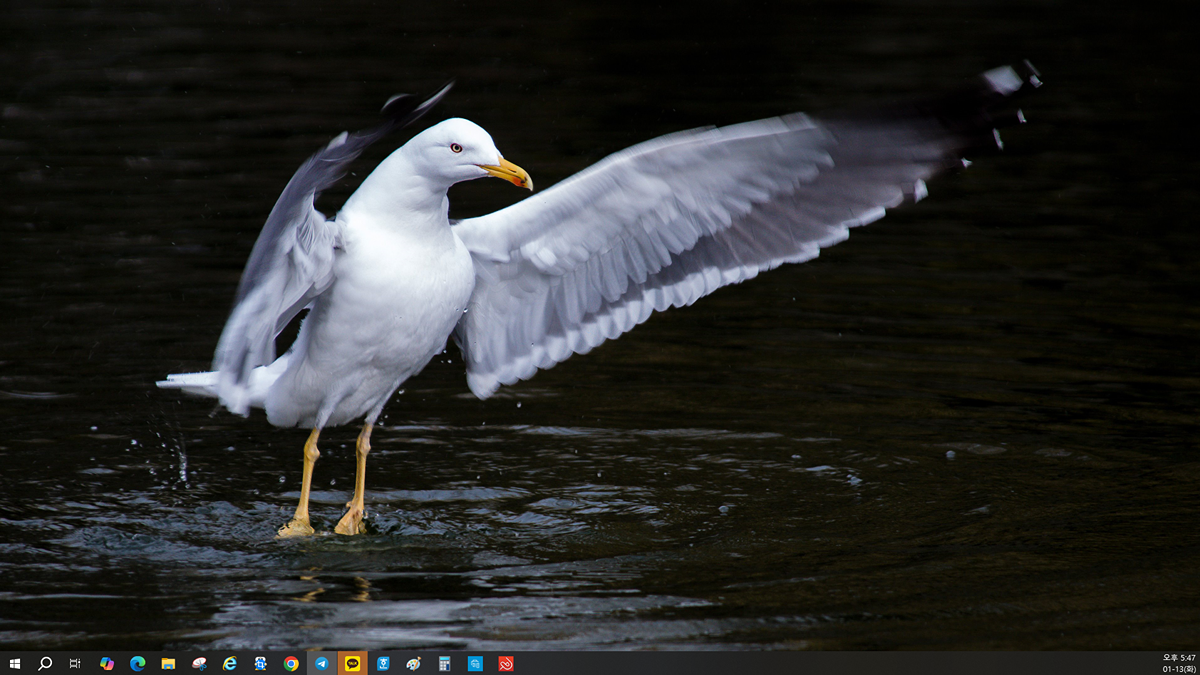Click the light blue icon beside Calculator
1200x675 pixels.
[x=475, y=663]
